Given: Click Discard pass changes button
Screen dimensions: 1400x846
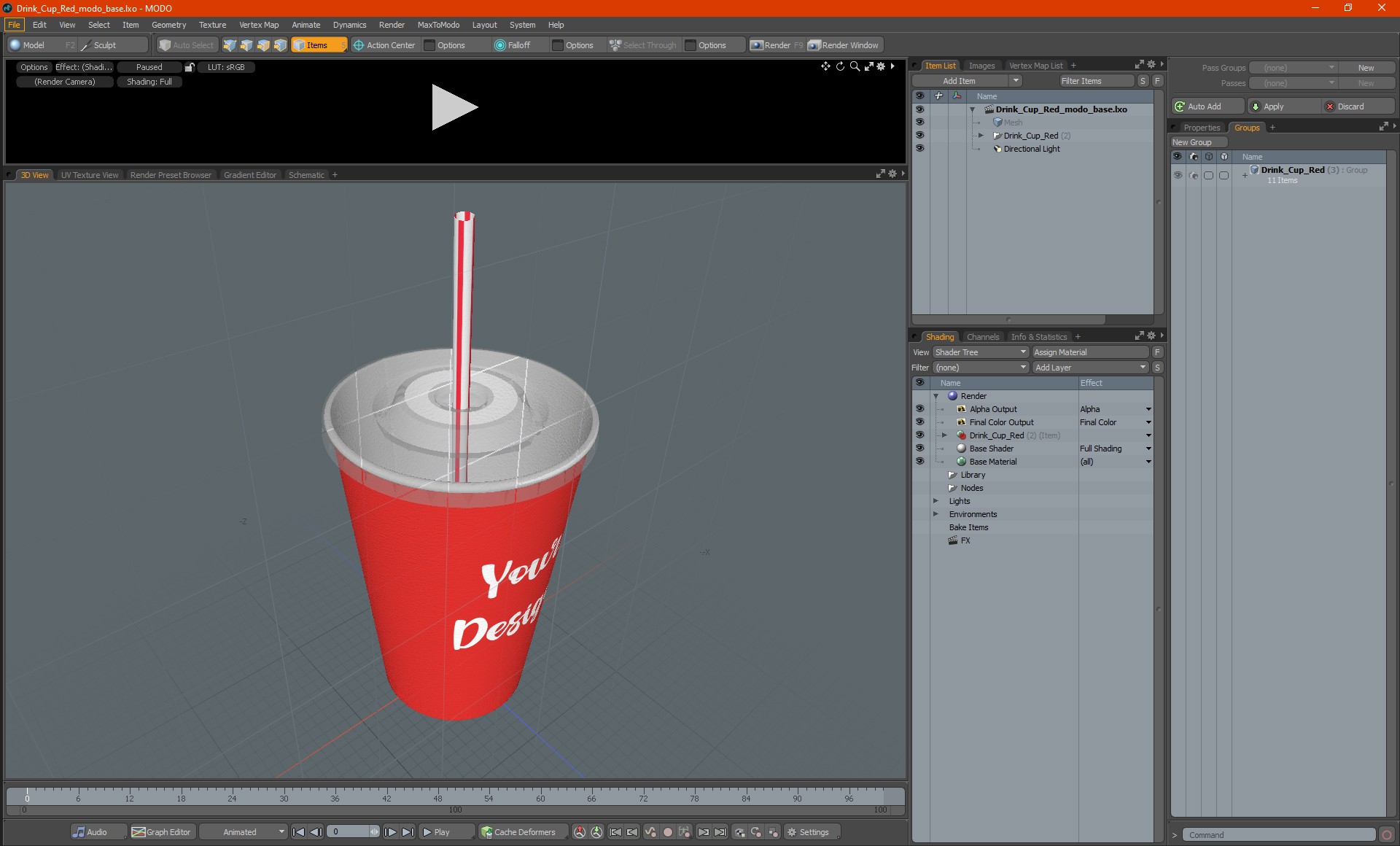Looking at the screenshot, I should click(1358, 106).
